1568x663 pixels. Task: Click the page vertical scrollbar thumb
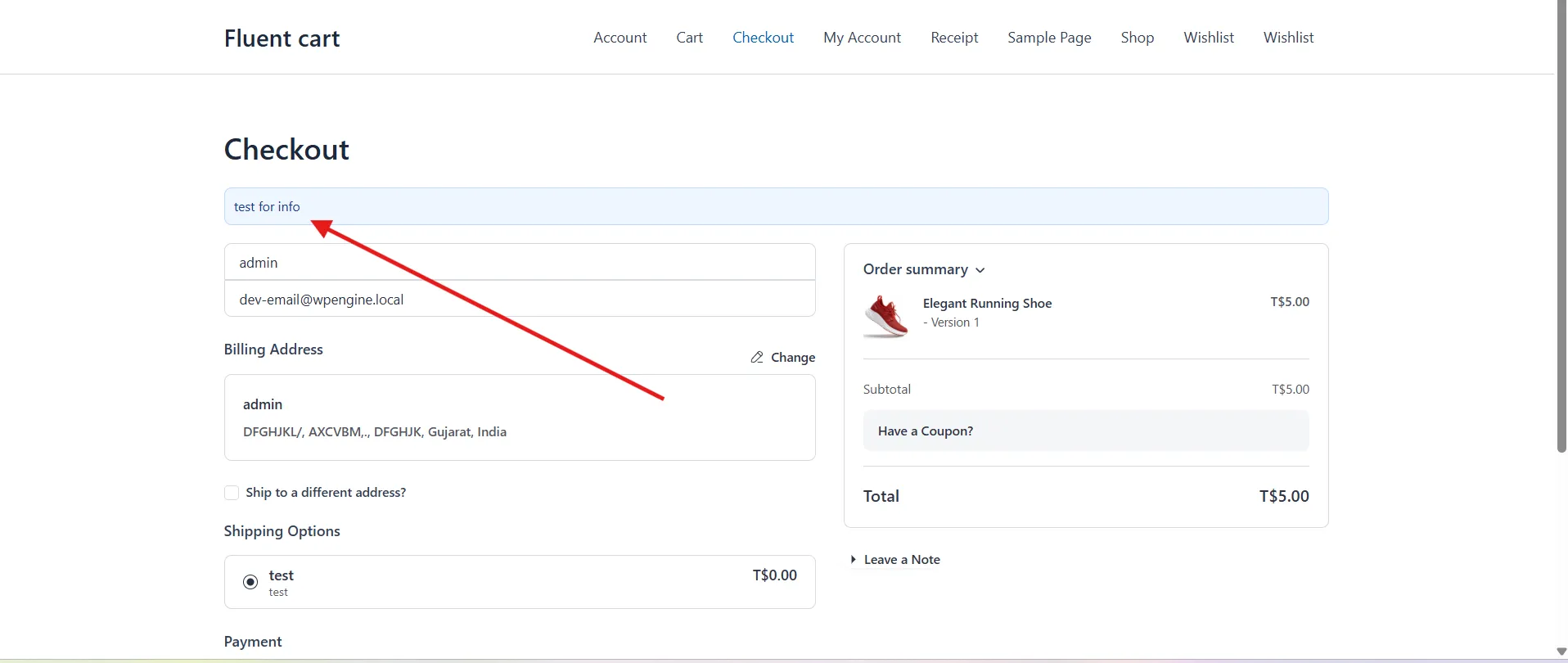[1561, 226]
